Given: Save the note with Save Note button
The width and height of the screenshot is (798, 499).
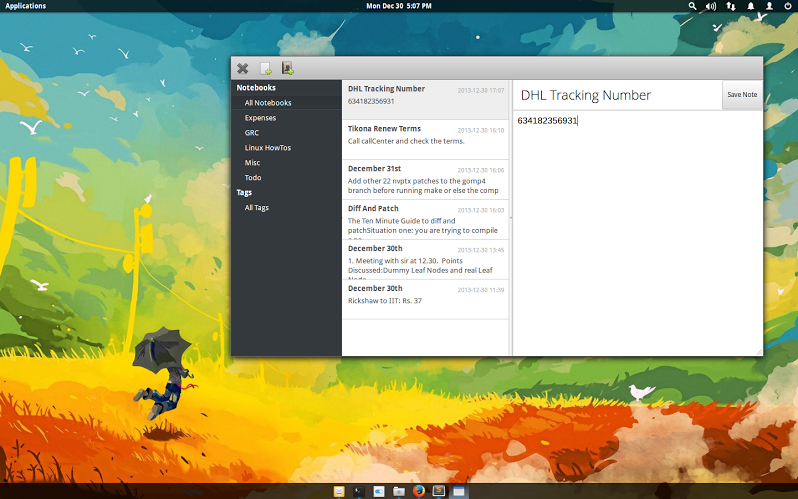Looking at the screenshot, I should (x=742, y=95).
